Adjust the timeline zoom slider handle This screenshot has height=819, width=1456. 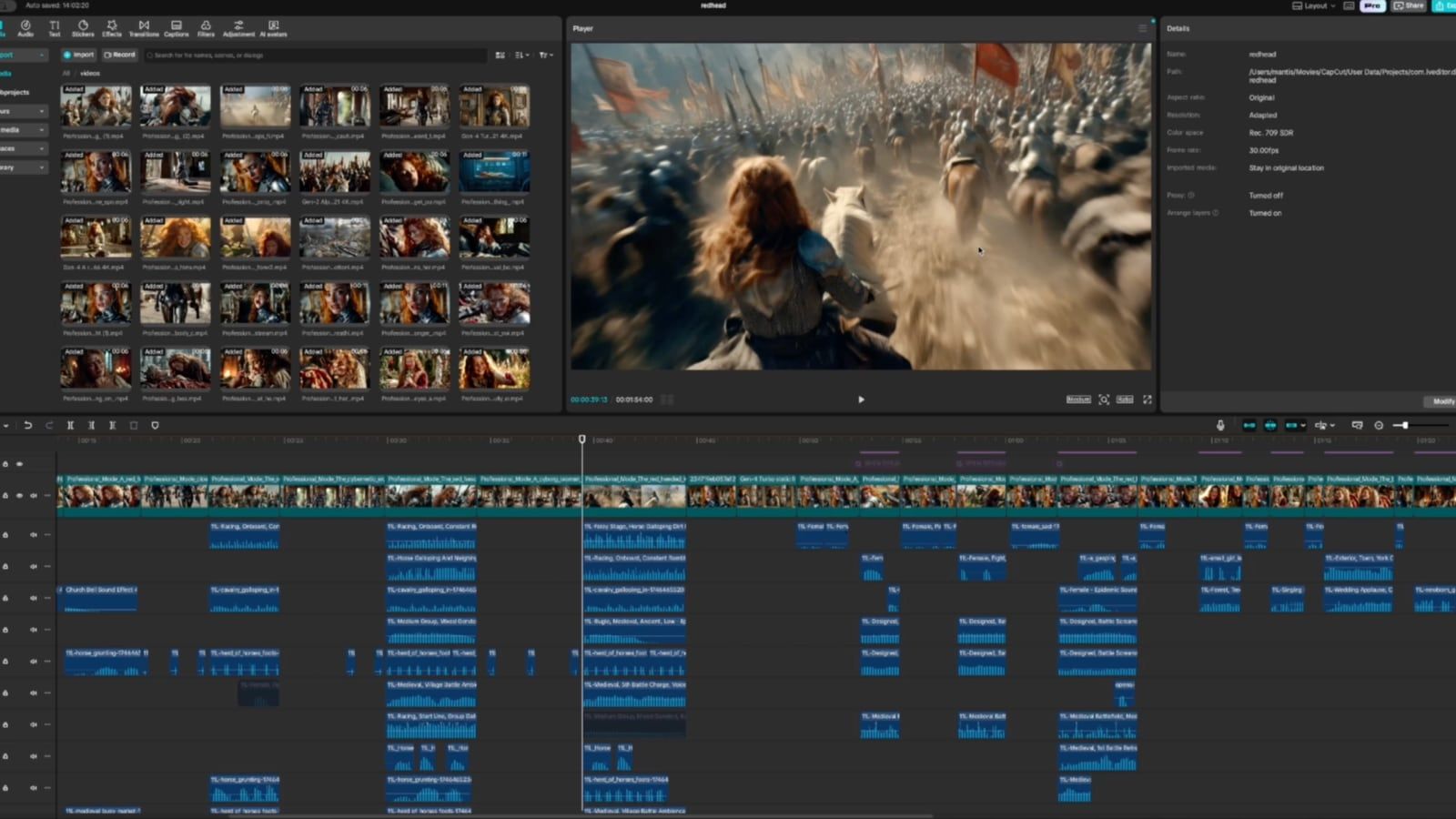click(1405, 425)
